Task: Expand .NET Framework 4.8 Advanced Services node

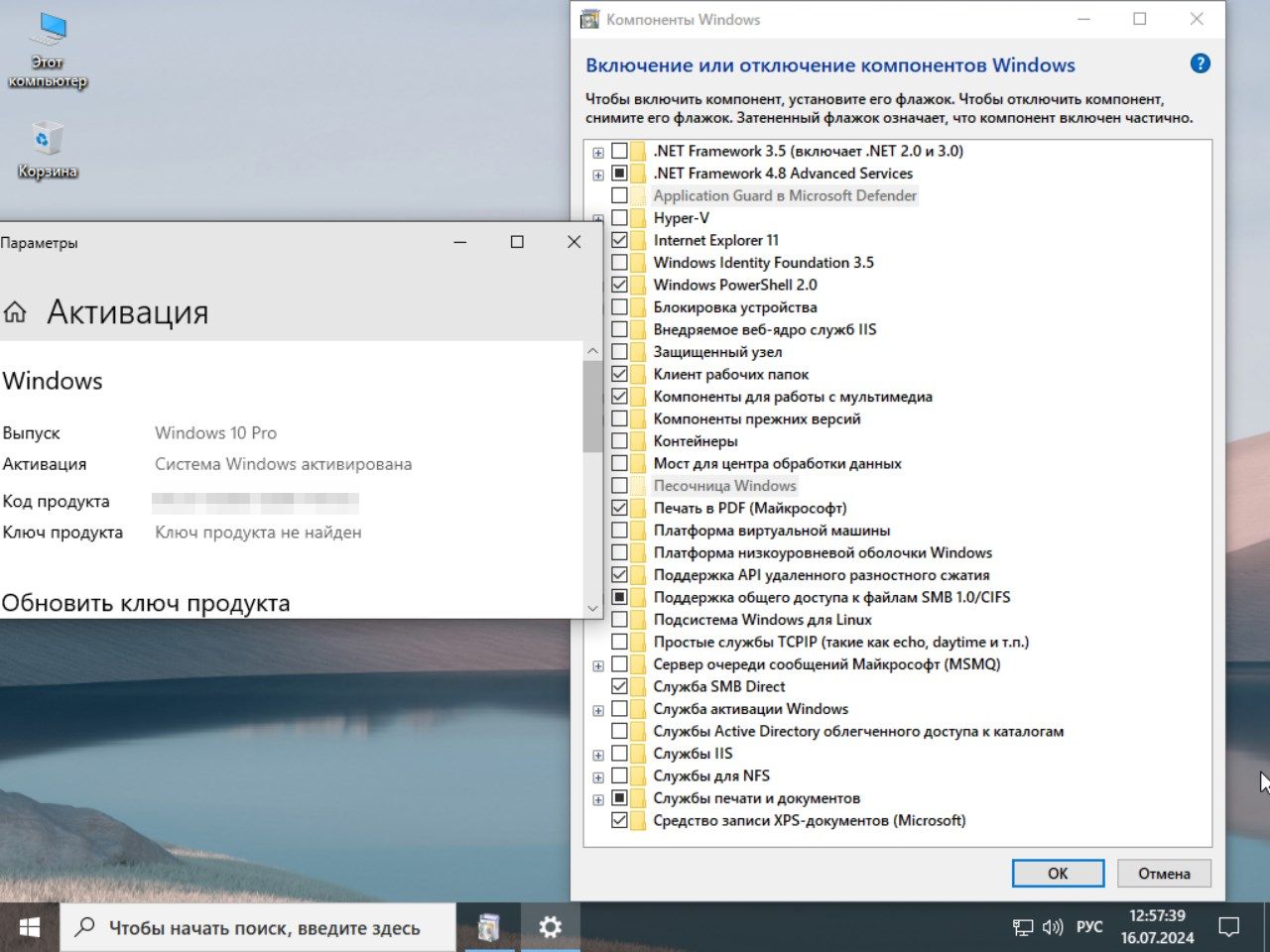Action: pos(598,175)
